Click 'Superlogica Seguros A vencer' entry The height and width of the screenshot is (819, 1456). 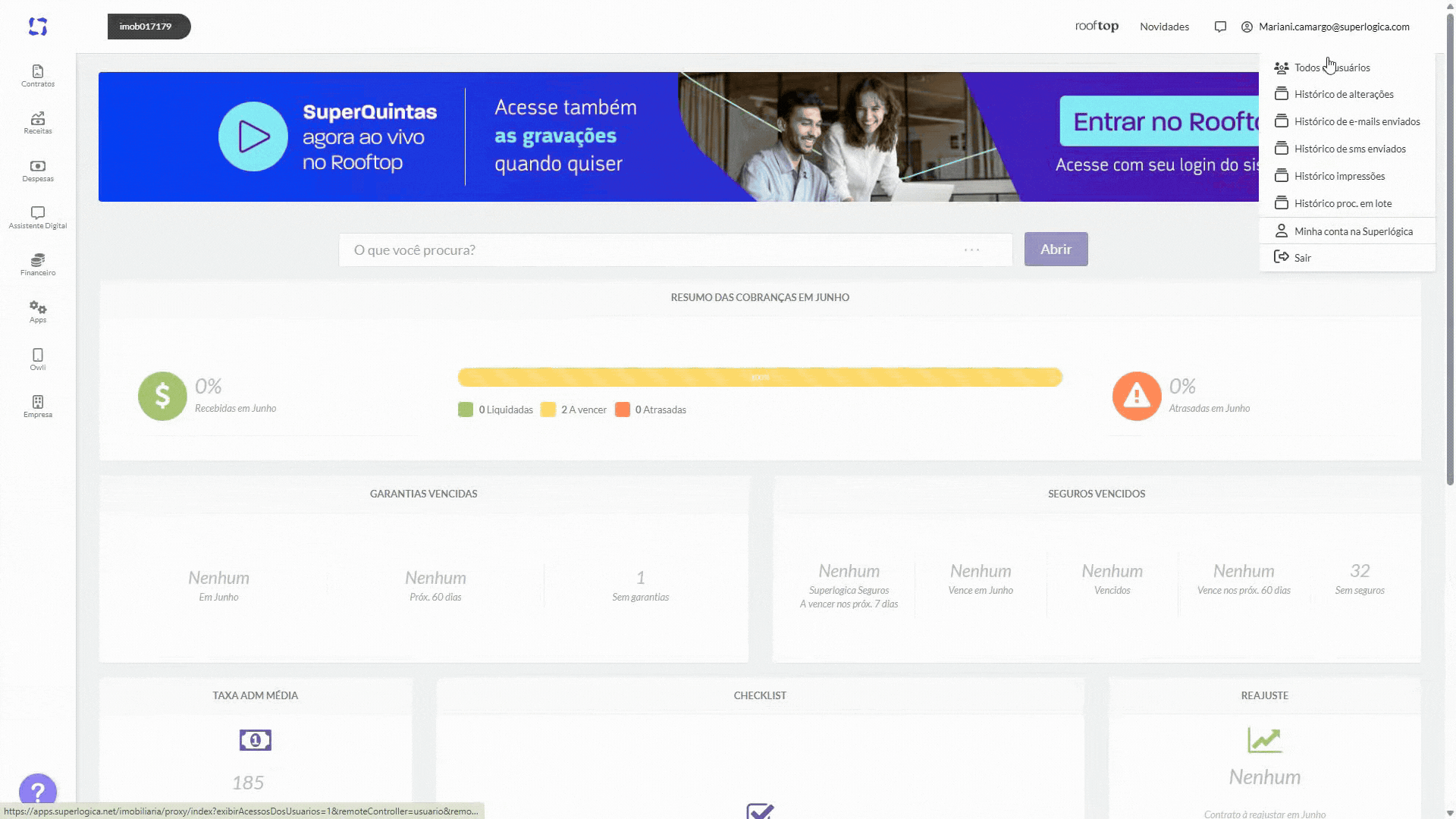(849, 585)
